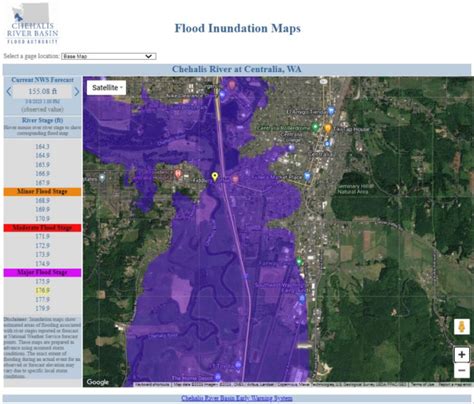Image resolution: width=474 pixels, height=404 pixels.
Task: Click the Moderate Flood Stage red bar
Action: 42,228
